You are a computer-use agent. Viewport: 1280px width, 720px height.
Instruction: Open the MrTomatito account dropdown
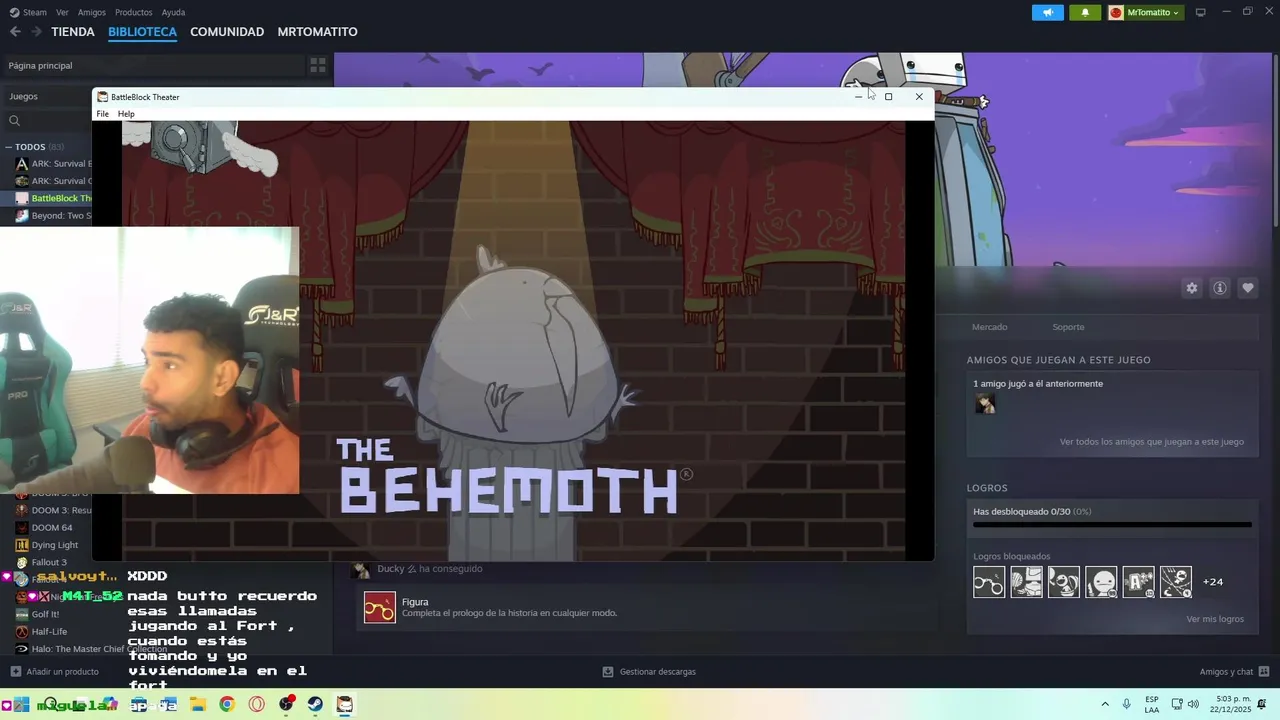[1145, 12]
